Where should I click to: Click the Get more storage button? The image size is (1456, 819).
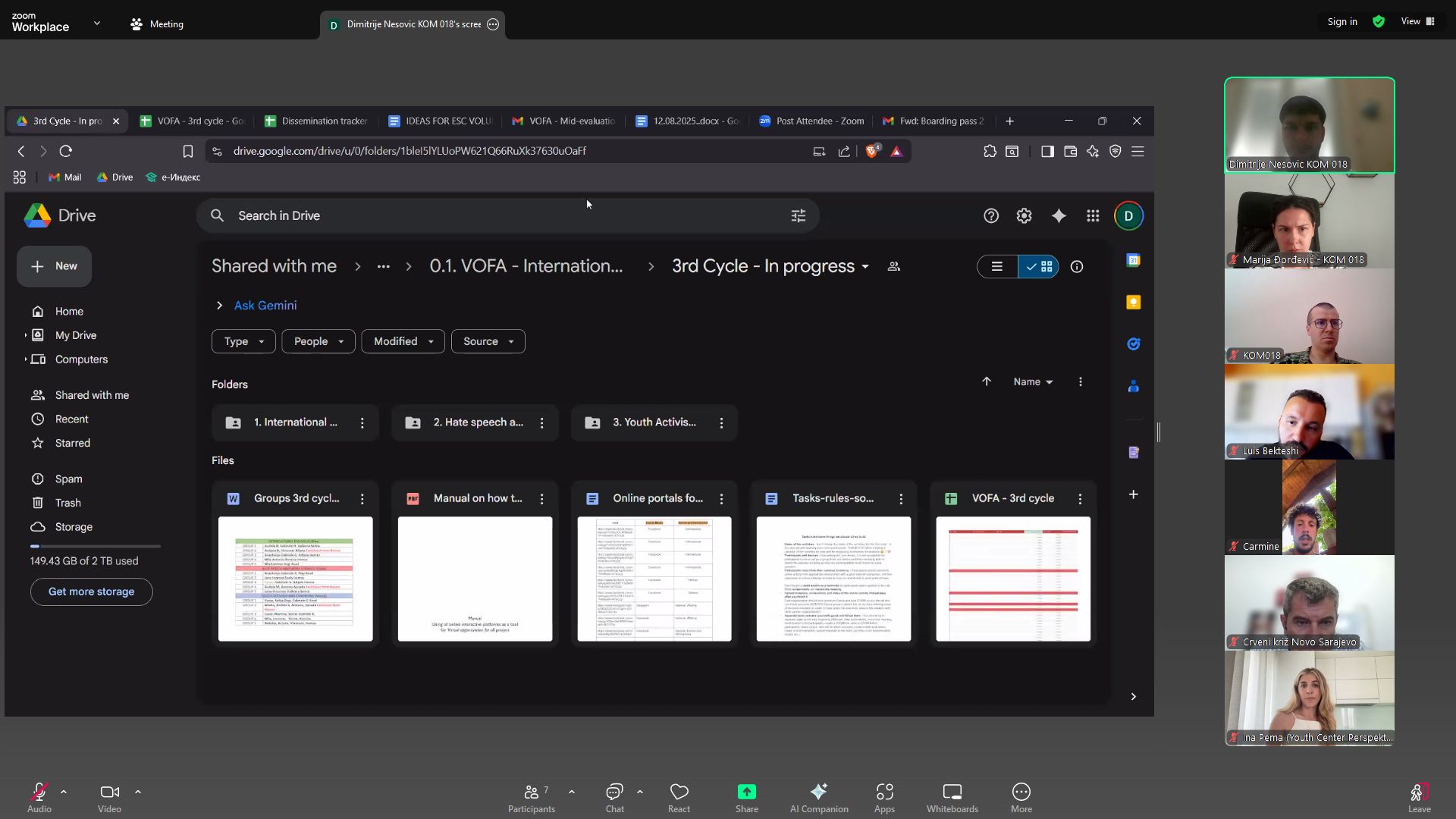pyautogui.click(x=91, y=591)
